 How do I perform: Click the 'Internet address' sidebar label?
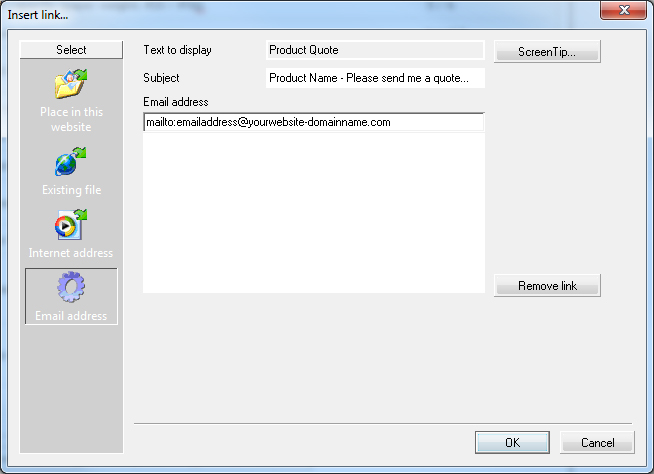[x=71, y=253]
